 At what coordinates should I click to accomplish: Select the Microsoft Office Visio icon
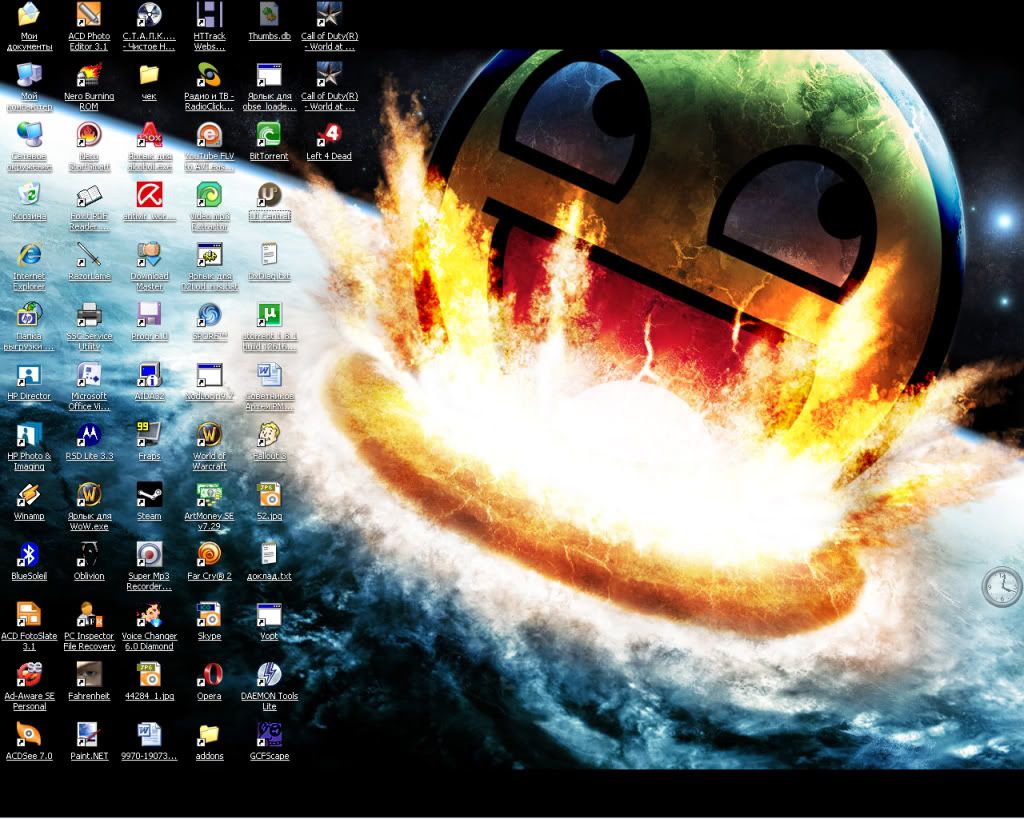(89, 375)
